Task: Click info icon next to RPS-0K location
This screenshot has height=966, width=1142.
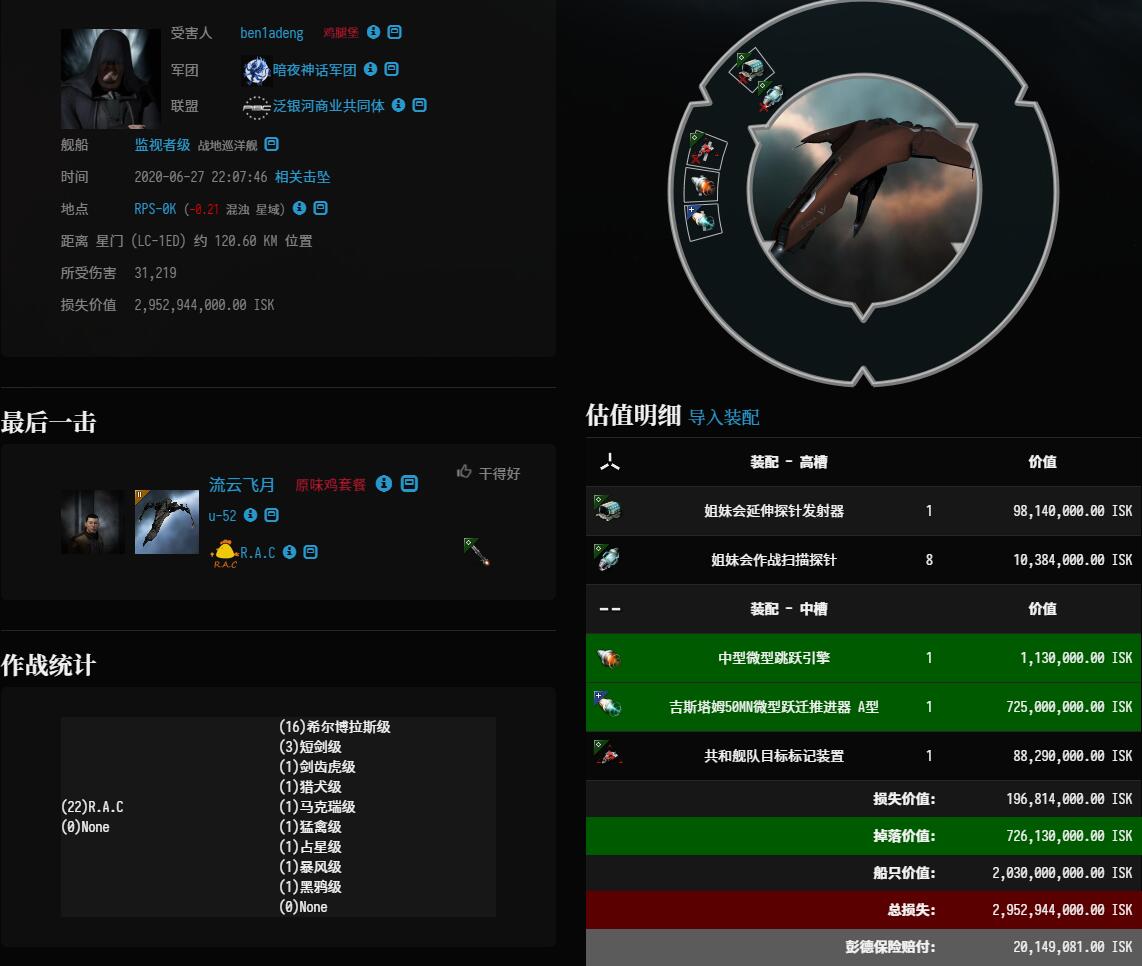Action: [x=299, y=208]
